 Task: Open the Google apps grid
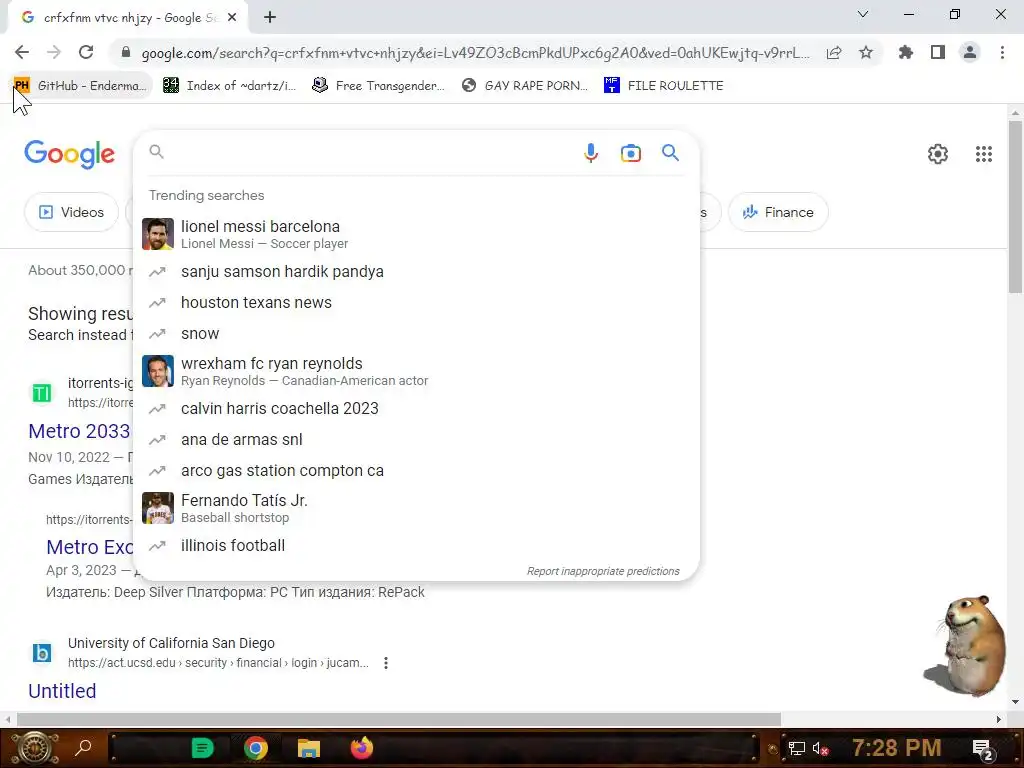click(984, 154)
